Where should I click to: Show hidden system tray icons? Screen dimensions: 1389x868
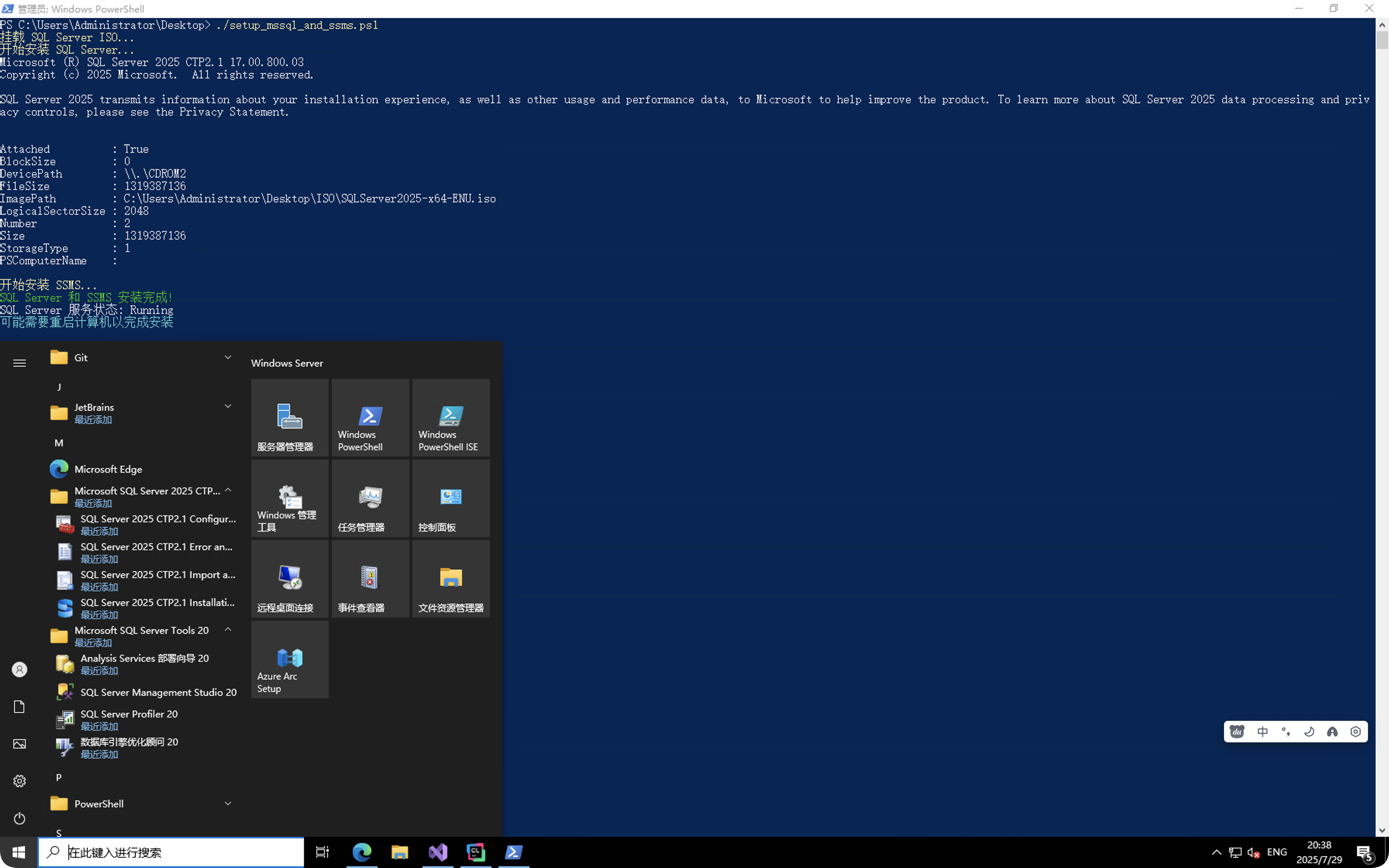point(1216,852)
